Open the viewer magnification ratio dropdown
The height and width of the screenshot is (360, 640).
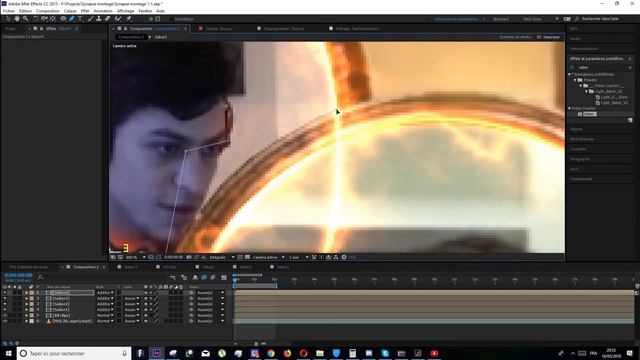pos(136,257)
